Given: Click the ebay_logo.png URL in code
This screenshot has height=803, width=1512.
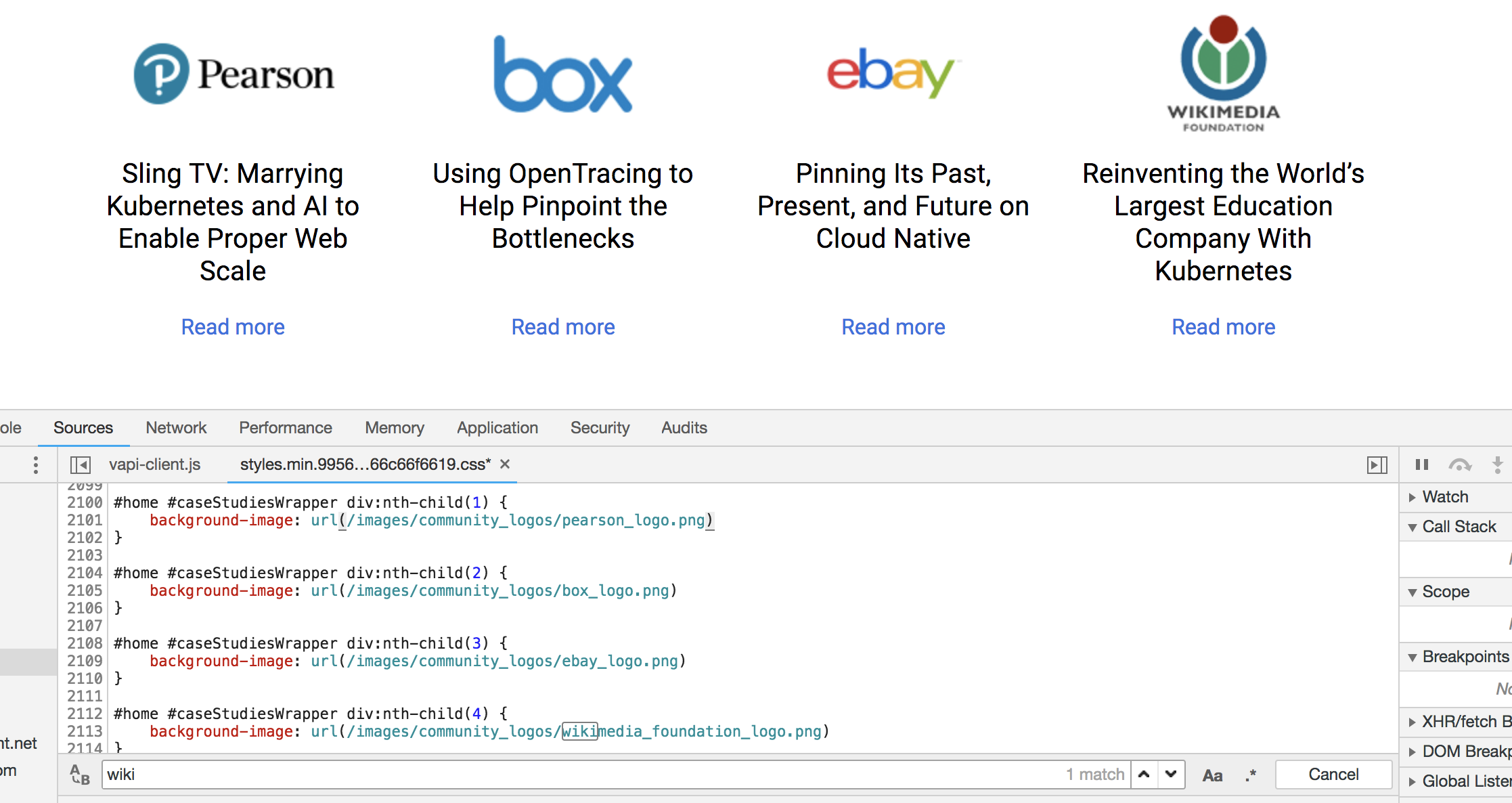Looking at the screenshot, I should pos(512,661).
